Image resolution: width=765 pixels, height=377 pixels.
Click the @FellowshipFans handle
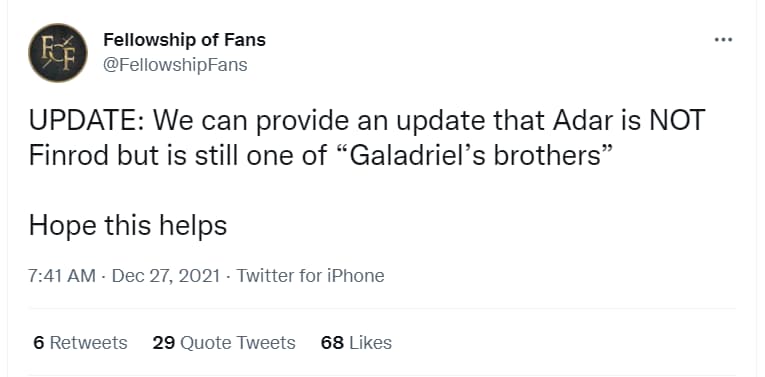pyautogui.click(x=175, y=65)
